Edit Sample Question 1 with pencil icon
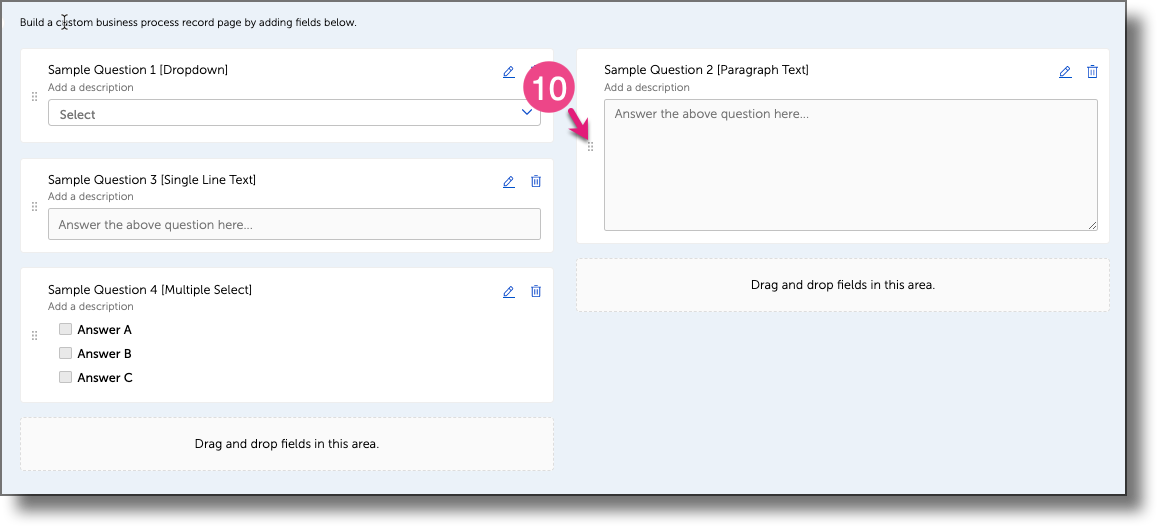 pos(508,72)
